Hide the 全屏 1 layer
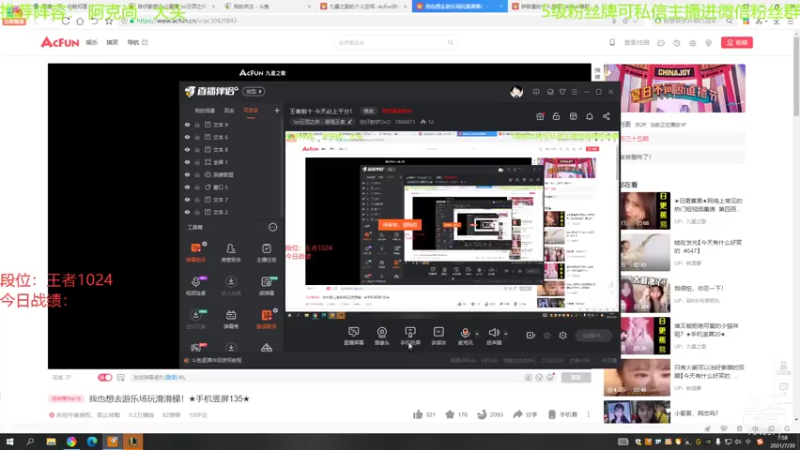This screenshot has height=450, width=800. [187, 162]
